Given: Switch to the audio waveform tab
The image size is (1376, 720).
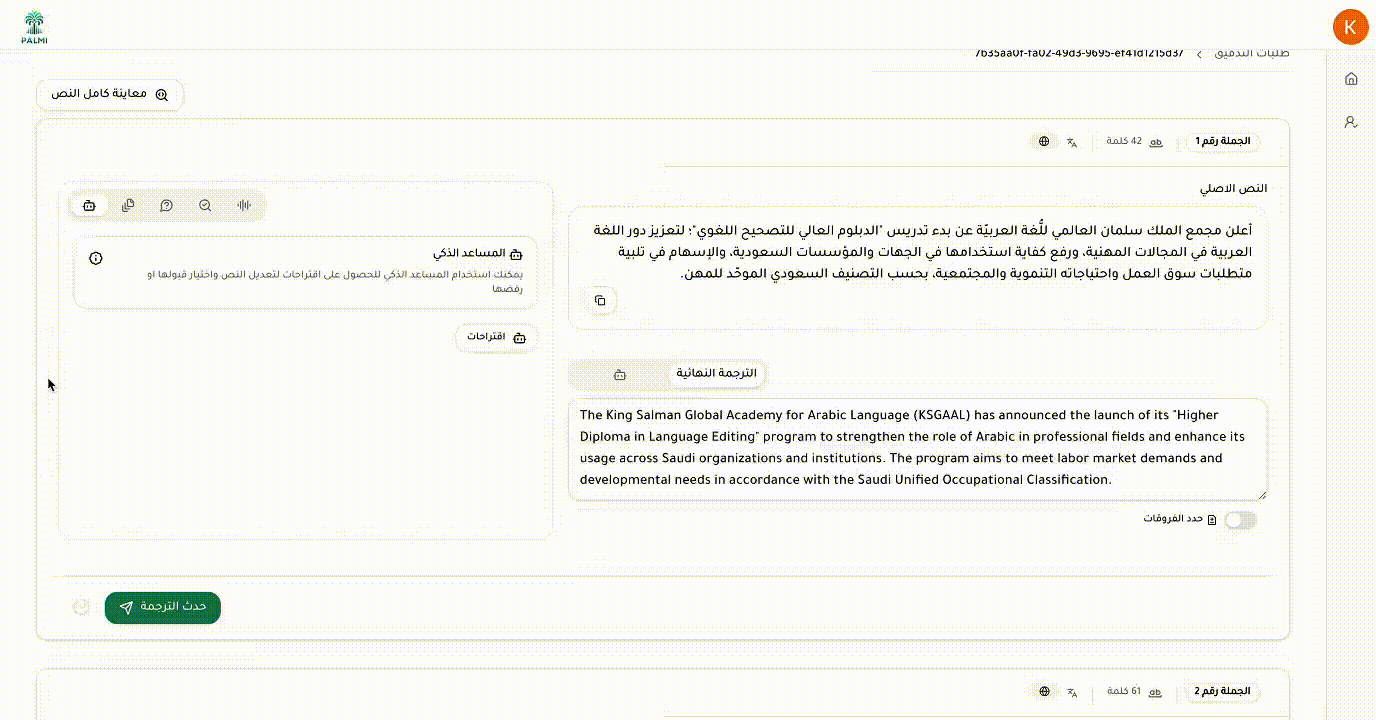Looking at the screenshot, I should (244, 205).
